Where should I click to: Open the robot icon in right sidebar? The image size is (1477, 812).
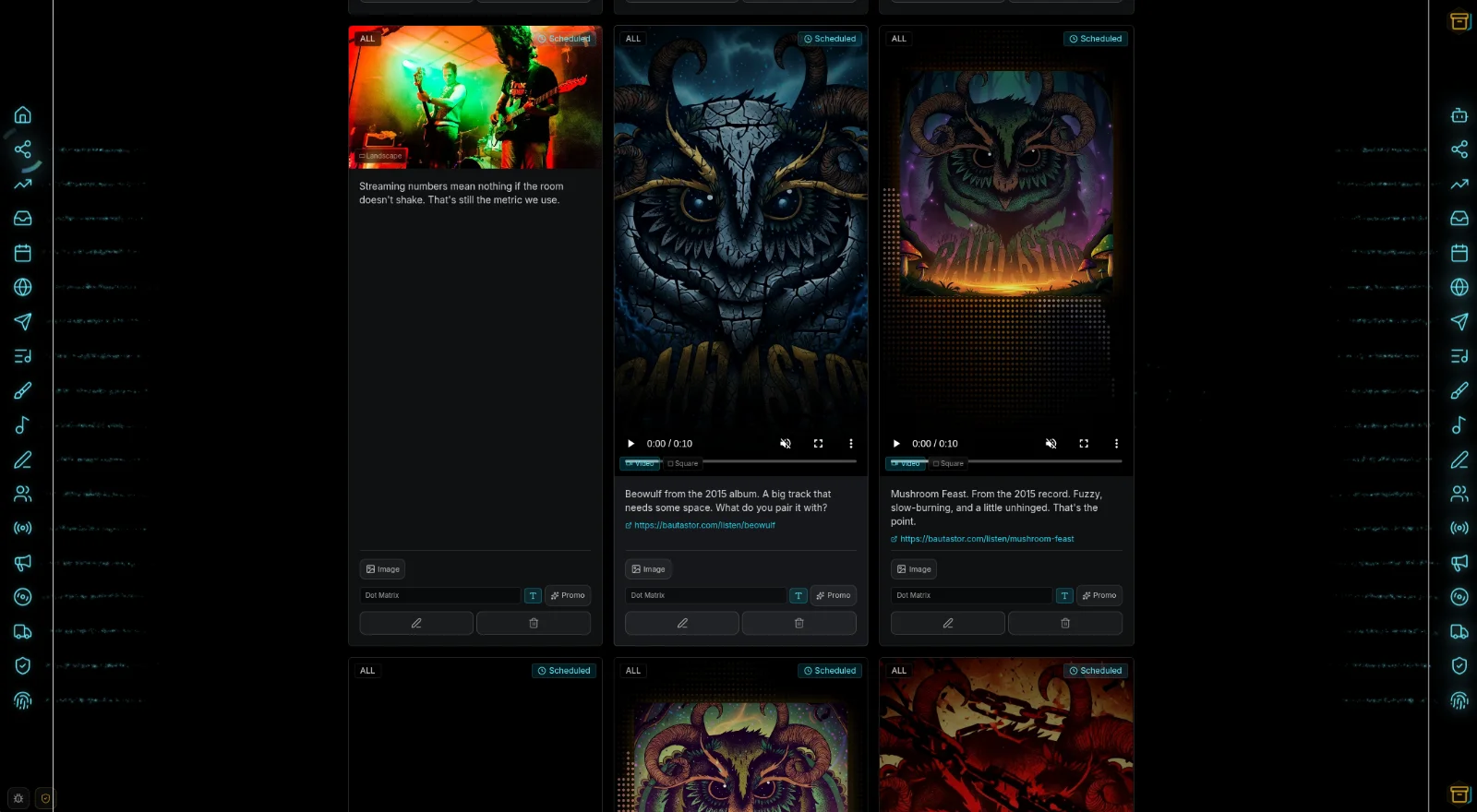pyautogui.click(x=1459, y=115)
